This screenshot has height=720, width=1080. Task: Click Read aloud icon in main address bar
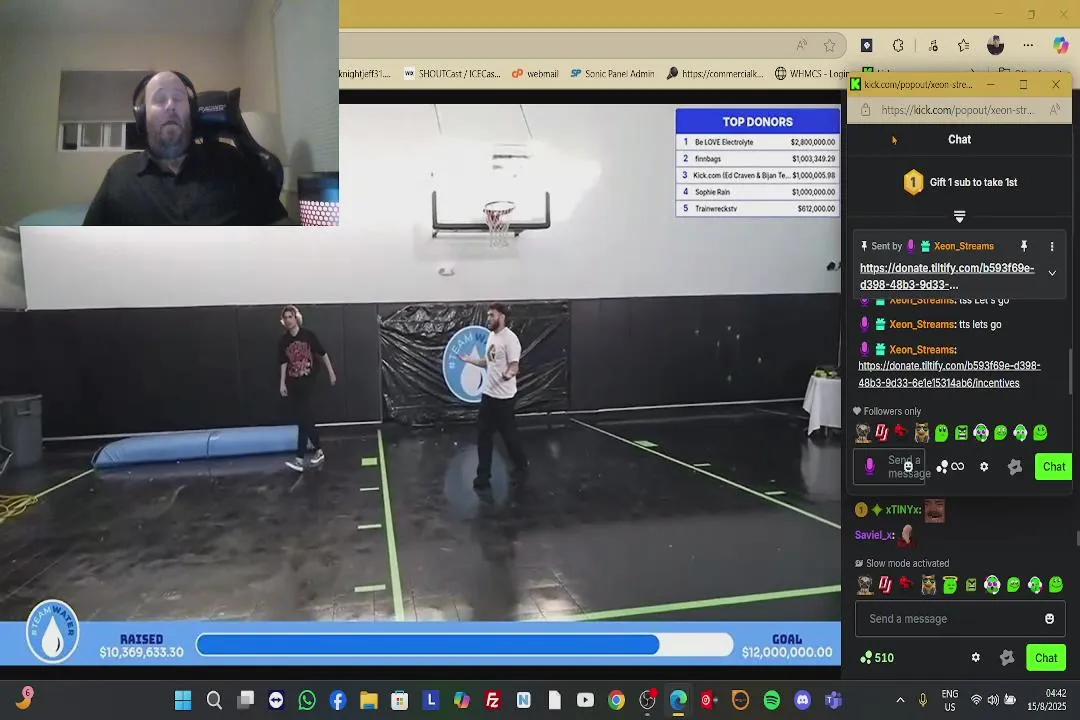(801, 45)
